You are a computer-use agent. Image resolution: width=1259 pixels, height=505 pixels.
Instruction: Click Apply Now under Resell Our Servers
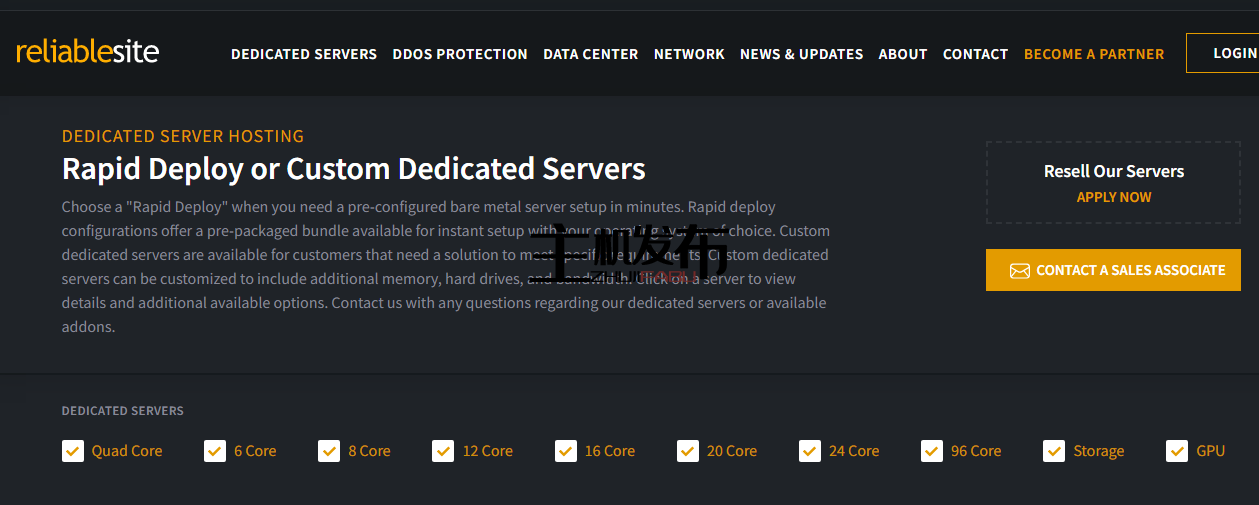pyautogui.click(x=1113, y=197)
